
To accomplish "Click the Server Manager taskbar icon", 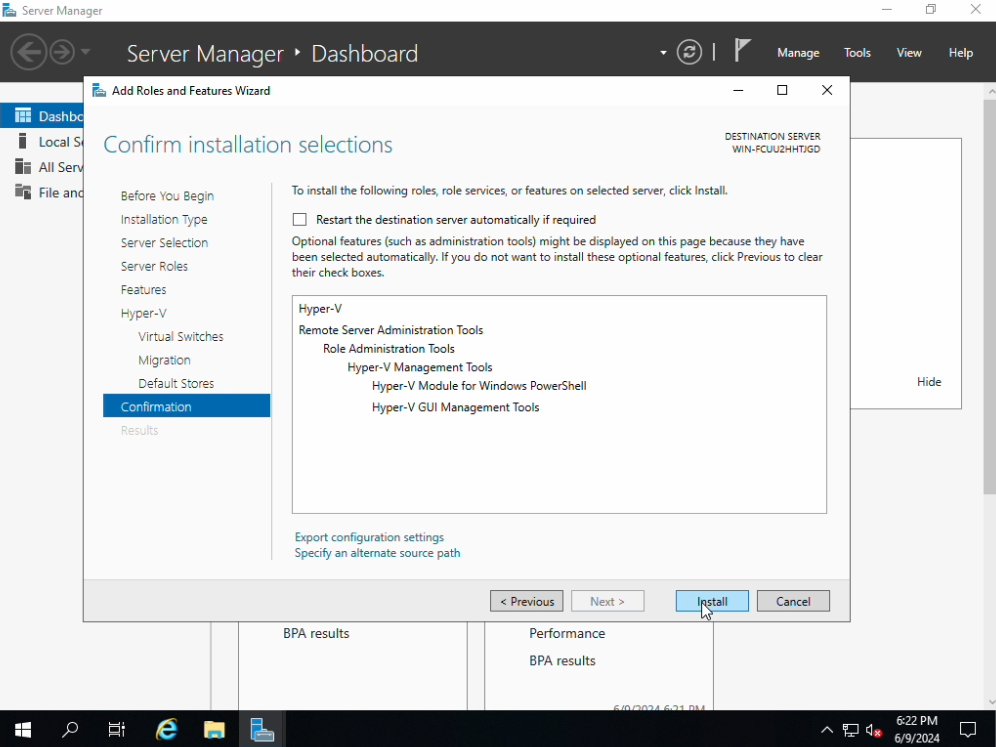I will 262,729.
